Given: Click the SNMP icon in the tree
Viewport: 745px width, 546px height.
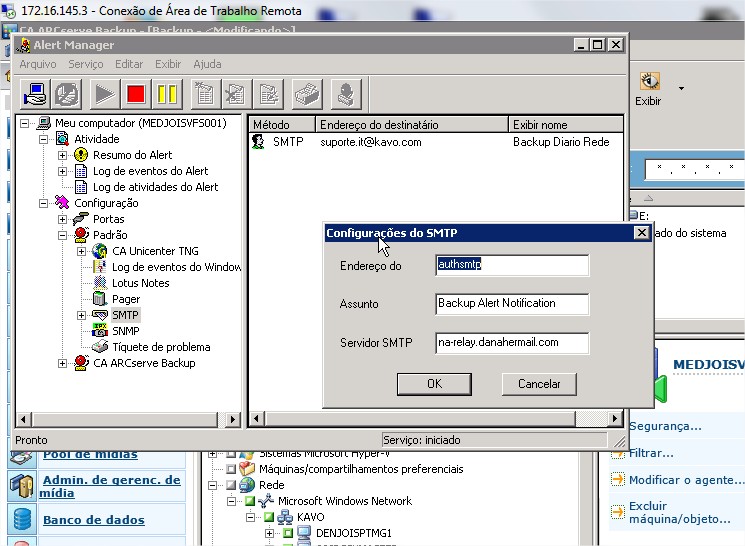Looking at the screenshot, I should [99, 331].
